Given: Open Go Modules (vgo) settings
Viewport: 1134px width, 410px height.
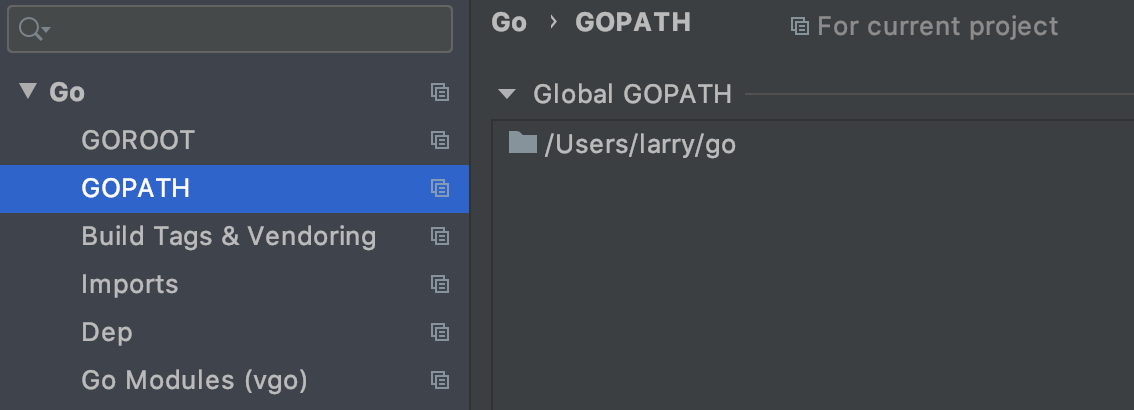Looking at the screenshot, I should point(194,380).
